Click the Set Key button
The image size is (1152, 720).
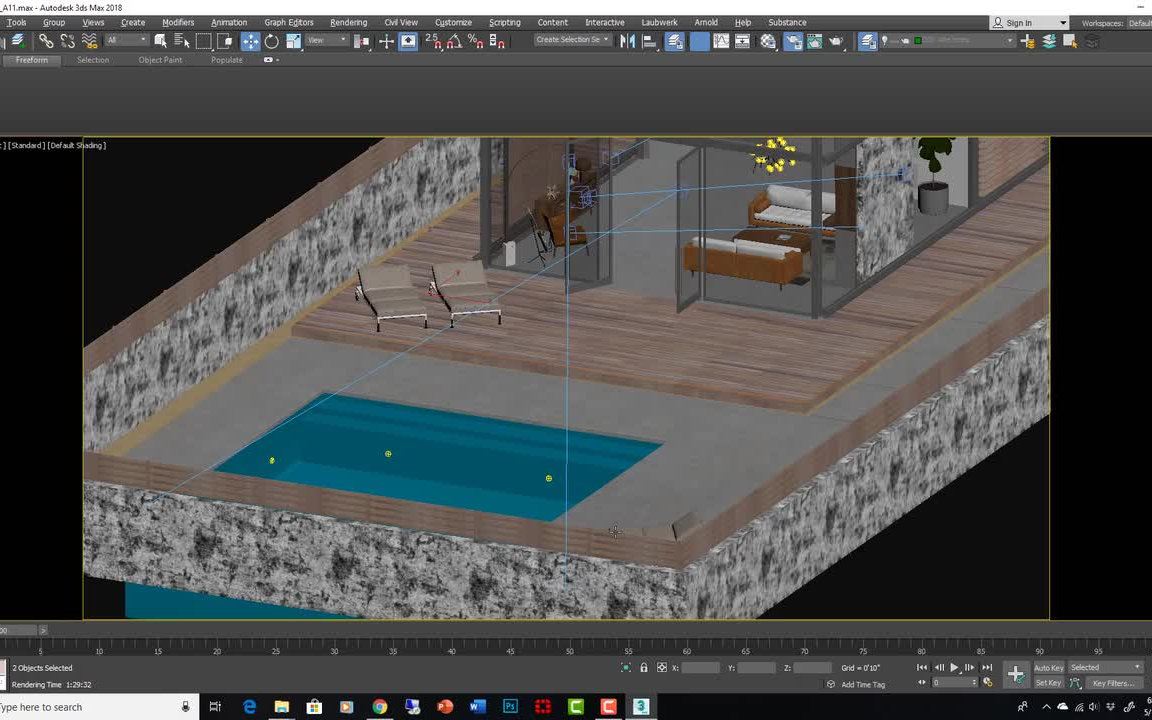tap(1048, 682)
